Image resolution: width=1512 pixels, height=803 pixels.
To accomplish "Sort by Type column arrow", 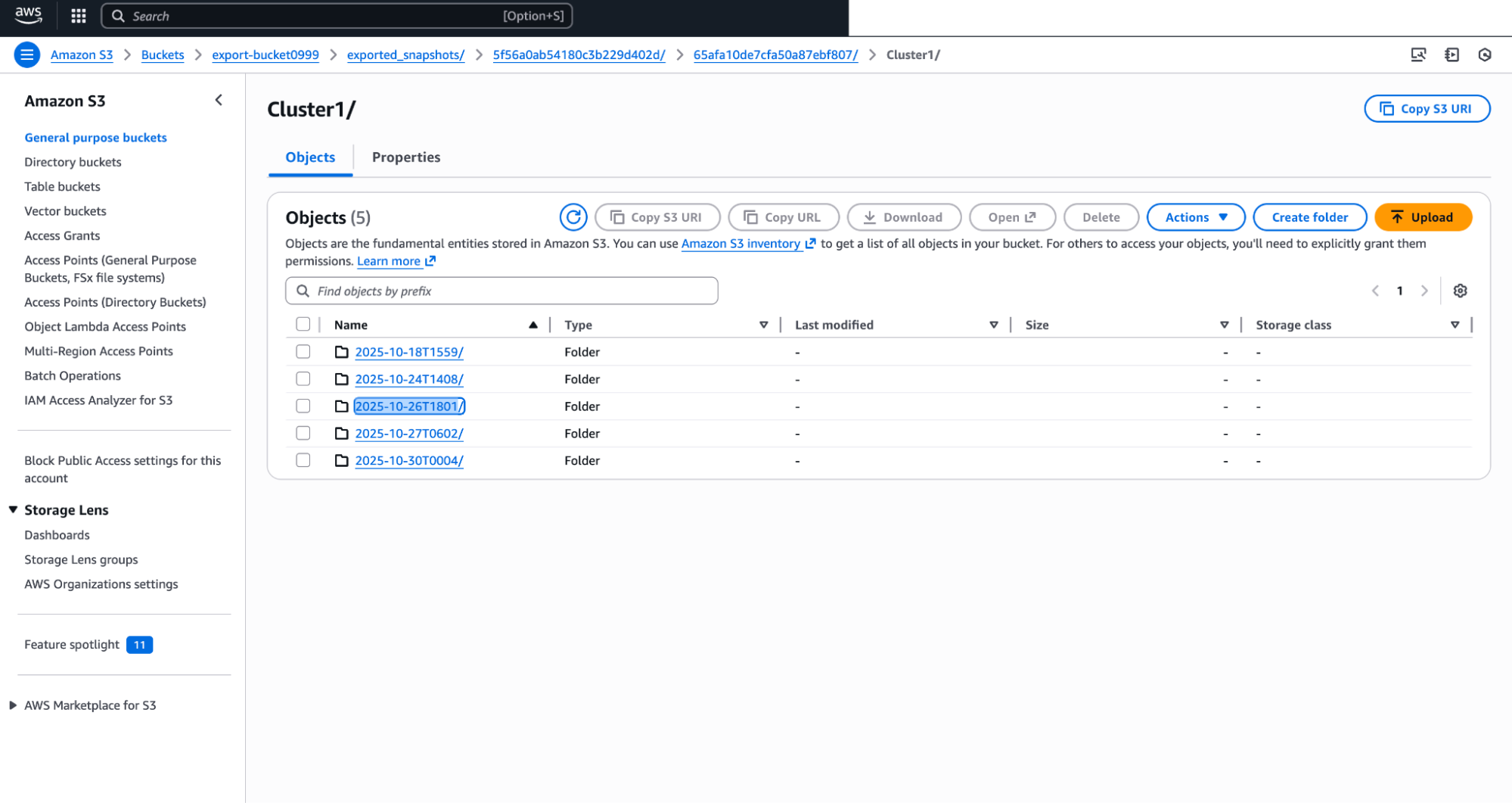I will pos(764,325).
